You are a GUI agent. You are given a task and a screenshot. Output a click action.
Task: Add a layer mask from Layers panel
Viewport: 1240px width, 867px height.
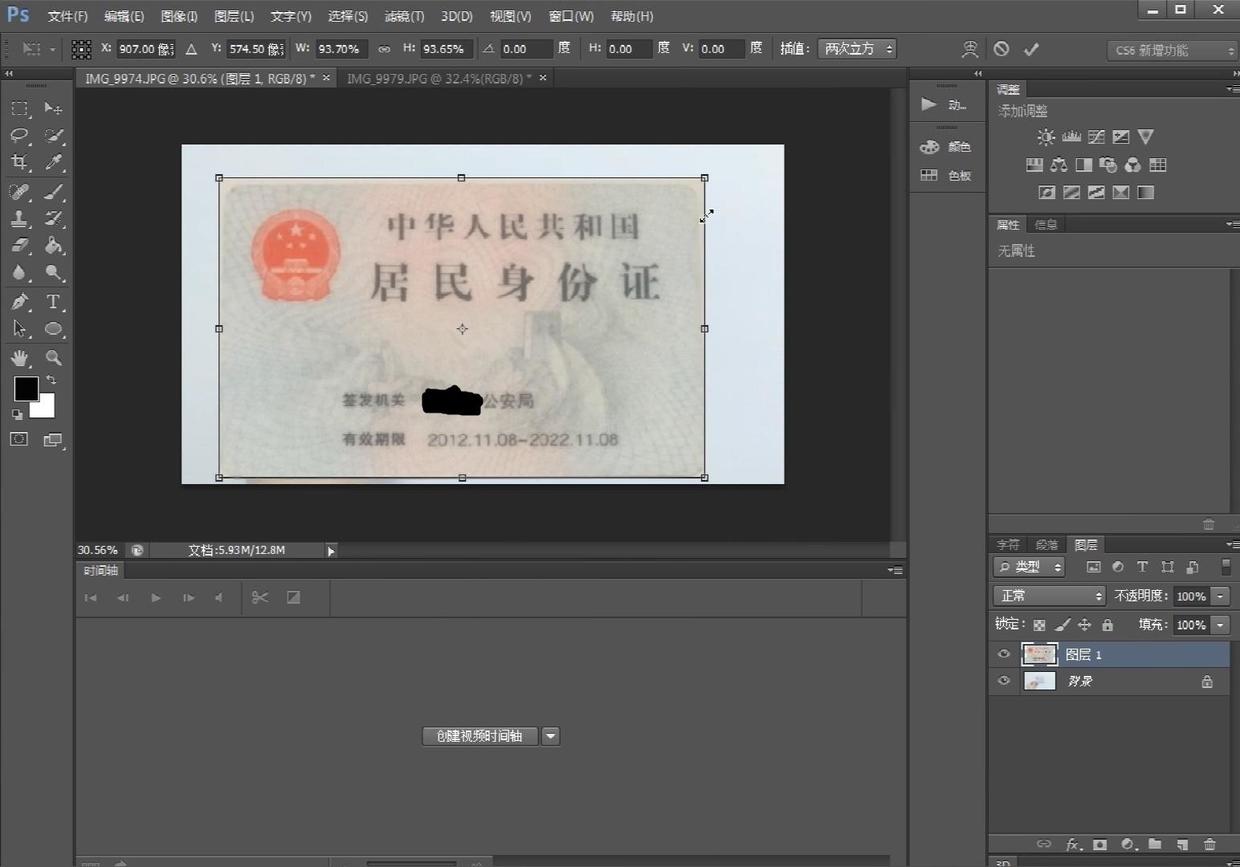[1100, 844]
